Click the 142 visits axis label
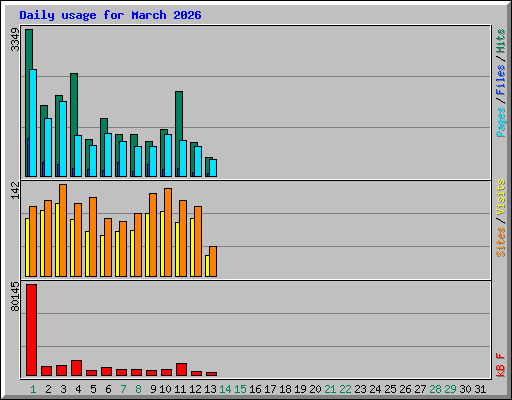 coord(15,191)
